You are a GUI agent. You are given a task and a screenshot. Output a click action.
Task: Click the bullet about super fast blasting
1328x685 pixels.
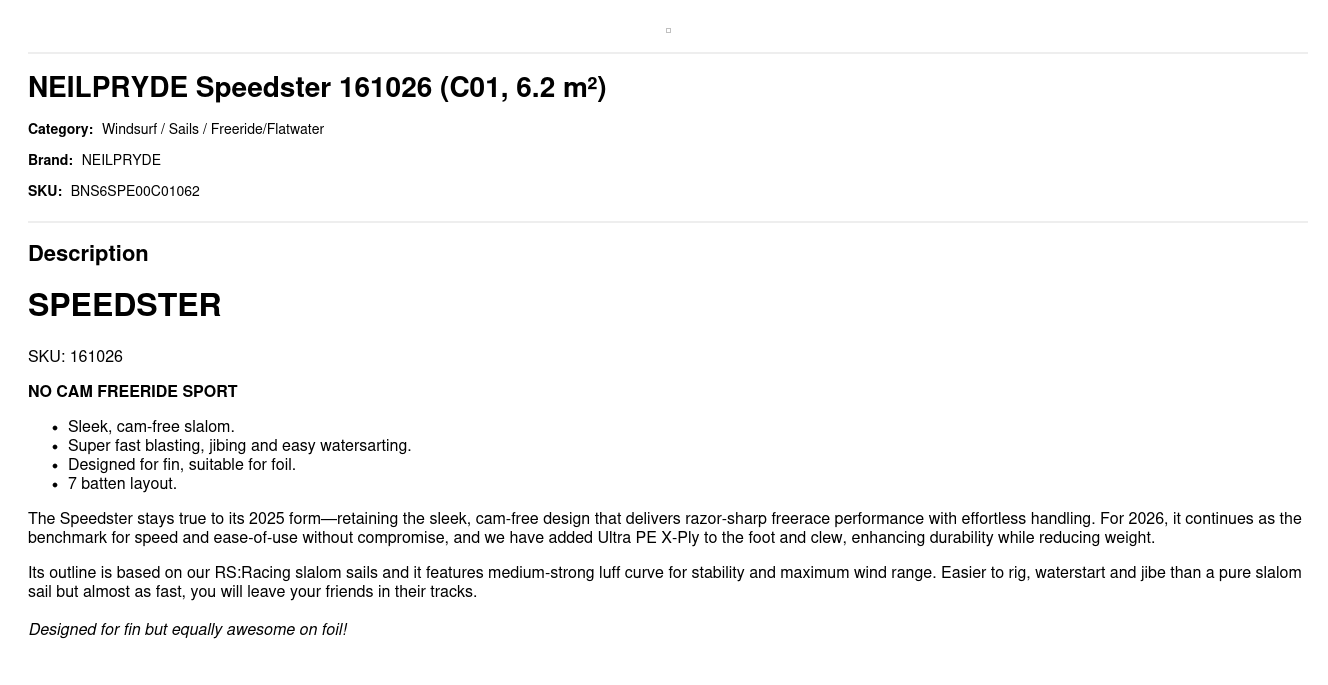pos(239,446)
